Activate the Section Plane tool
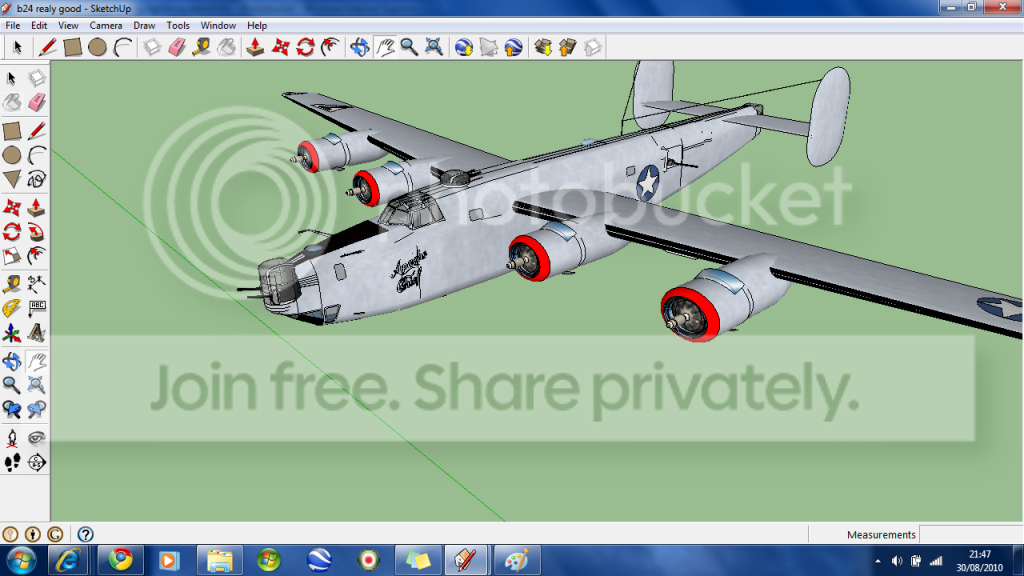 click(x=37, y=462)
